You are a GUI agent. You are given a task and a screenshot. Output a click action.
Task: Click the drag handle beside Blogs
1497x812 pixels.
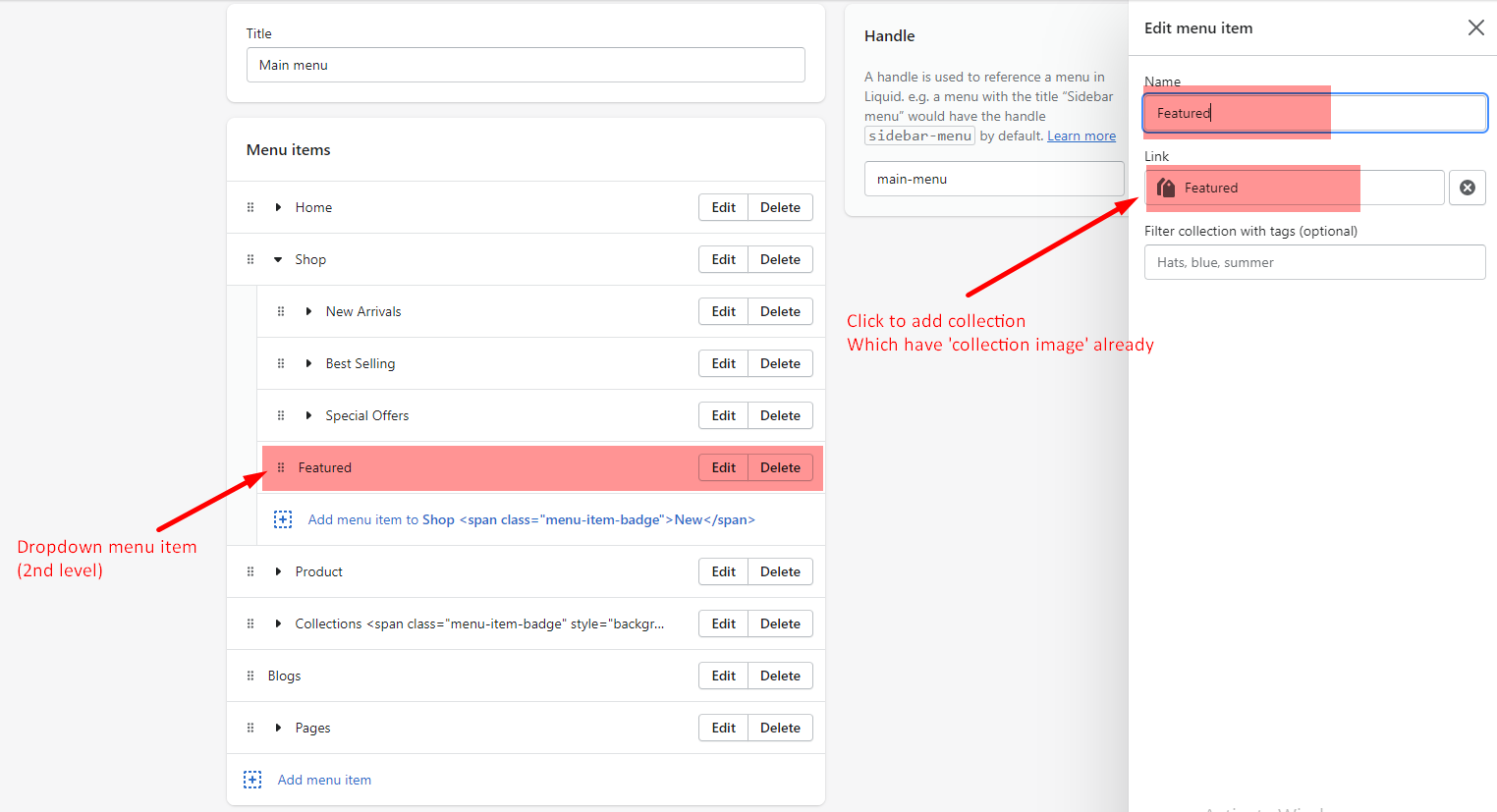click(x=250, y=676)
